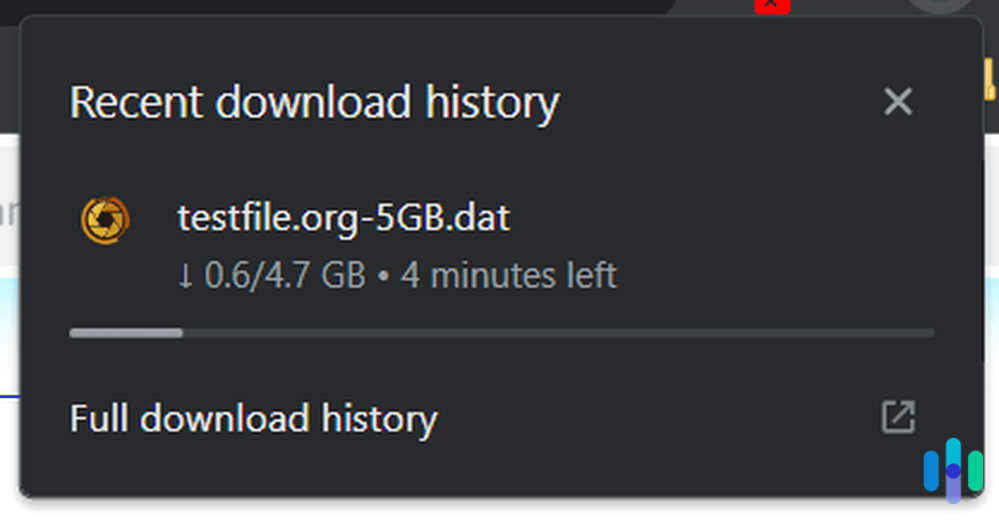The width and height of the screenshot is (999, 520).
Task: Click the blue-green logo in the bottom-right corner
Action: click(x=953, y=470)
